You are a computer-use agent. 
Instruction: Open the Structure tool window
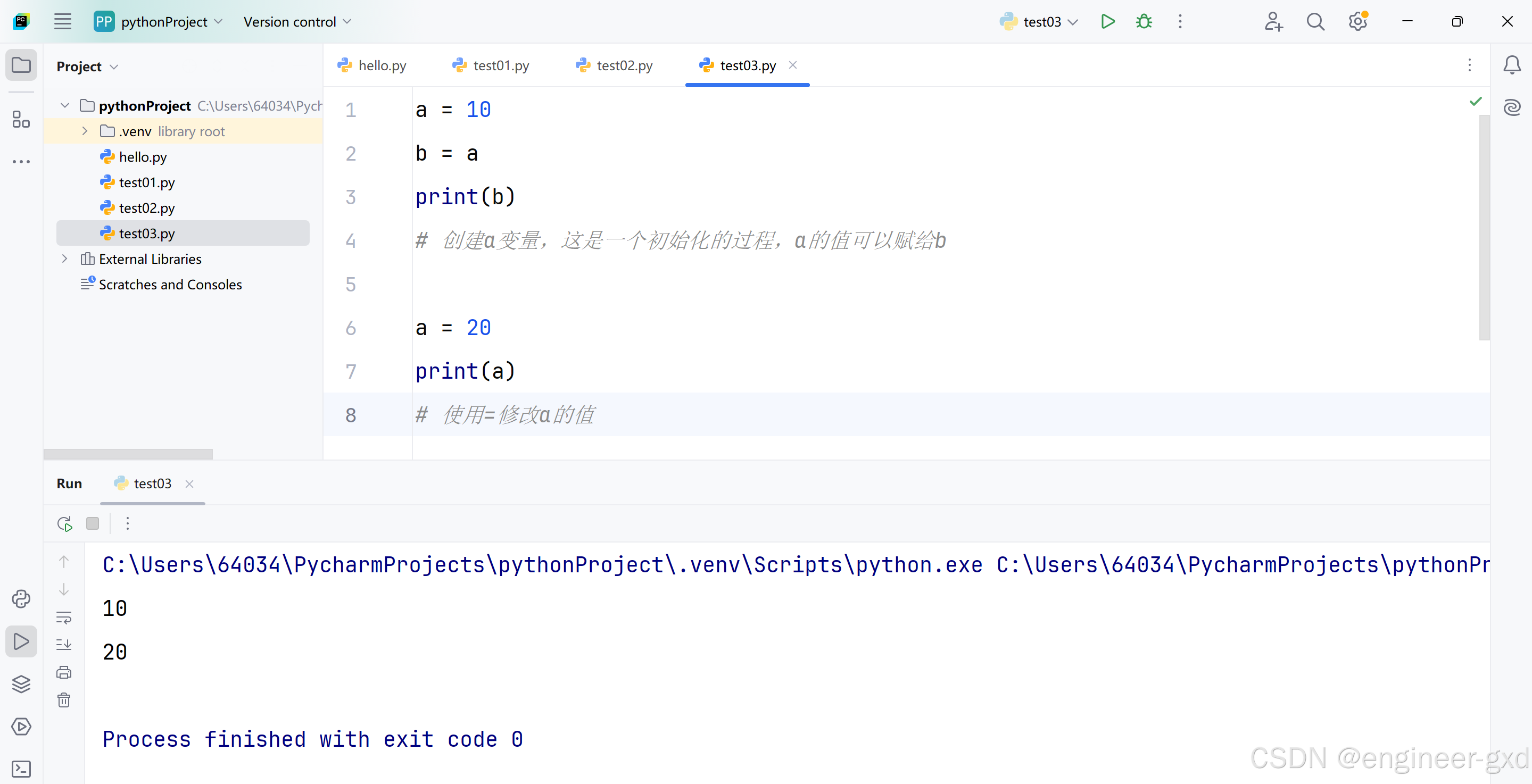pyautogui.click(x=21, y=120)
